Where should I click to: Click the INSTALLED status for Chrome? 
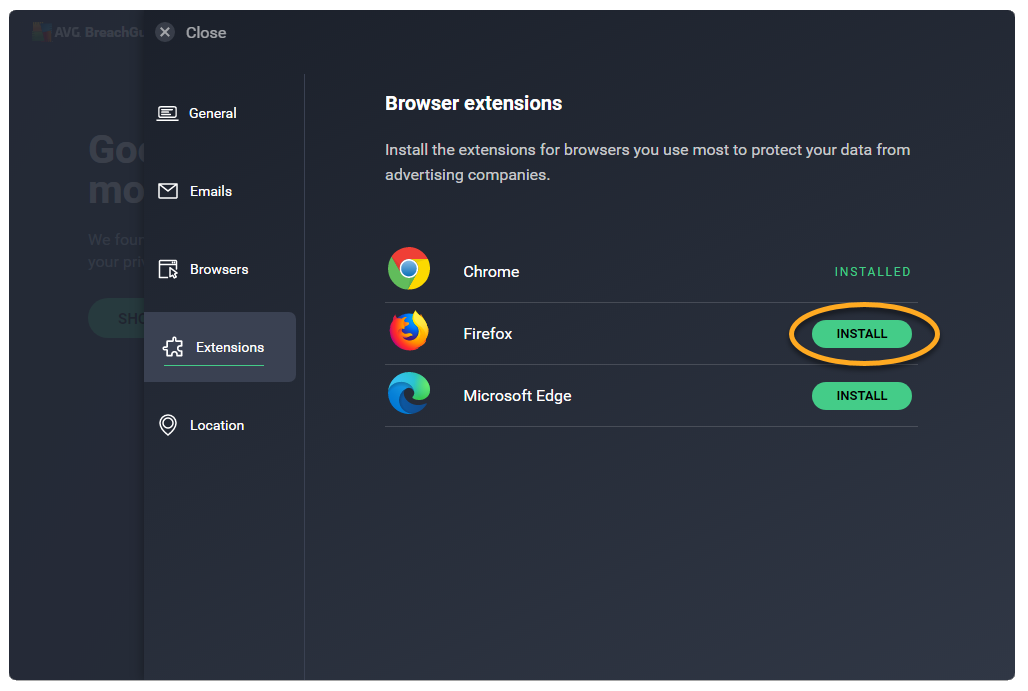click(x=872, y=272)
